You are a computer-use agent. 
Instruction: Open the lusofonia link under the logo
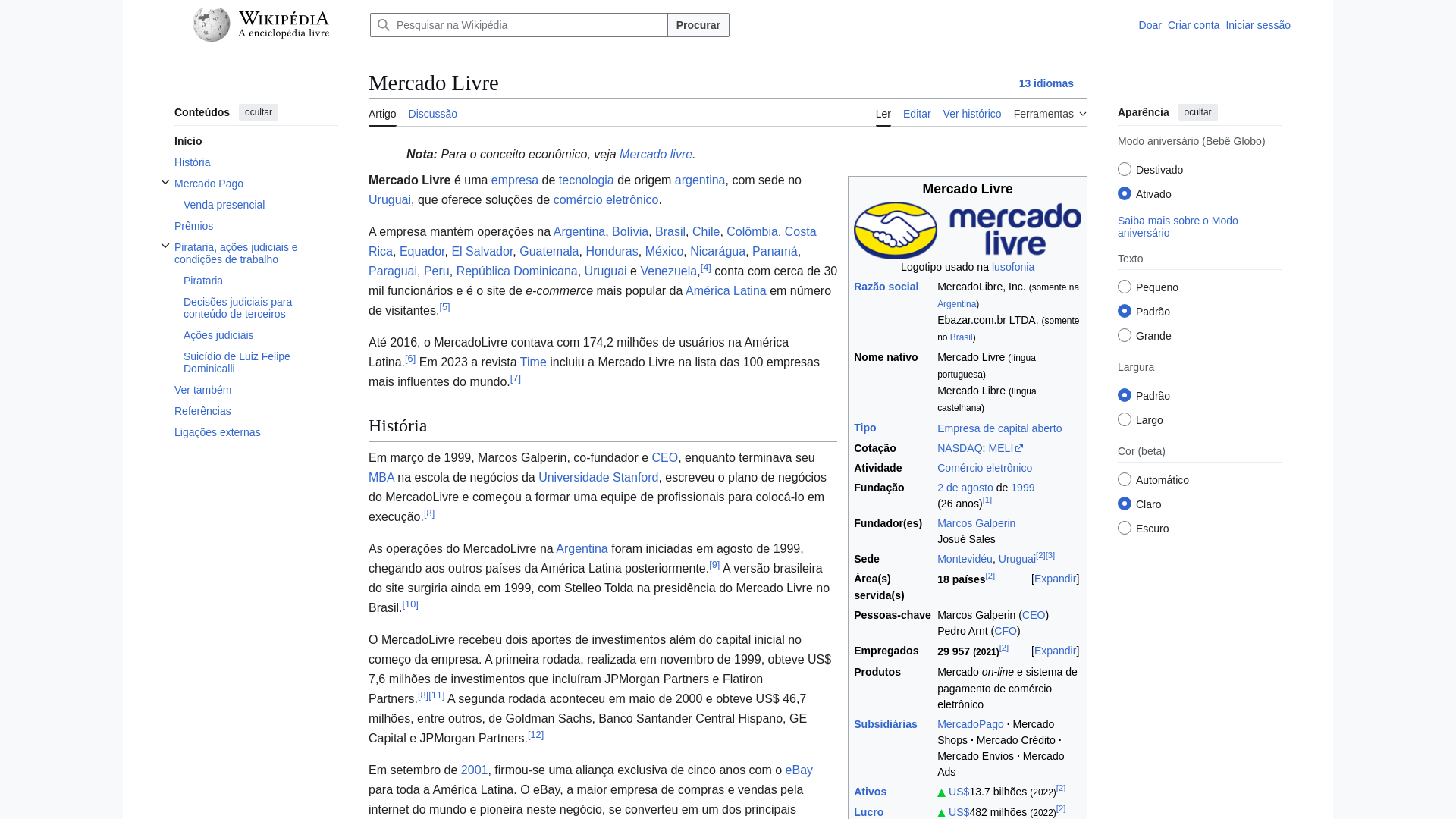click(x=1013, y=267)
